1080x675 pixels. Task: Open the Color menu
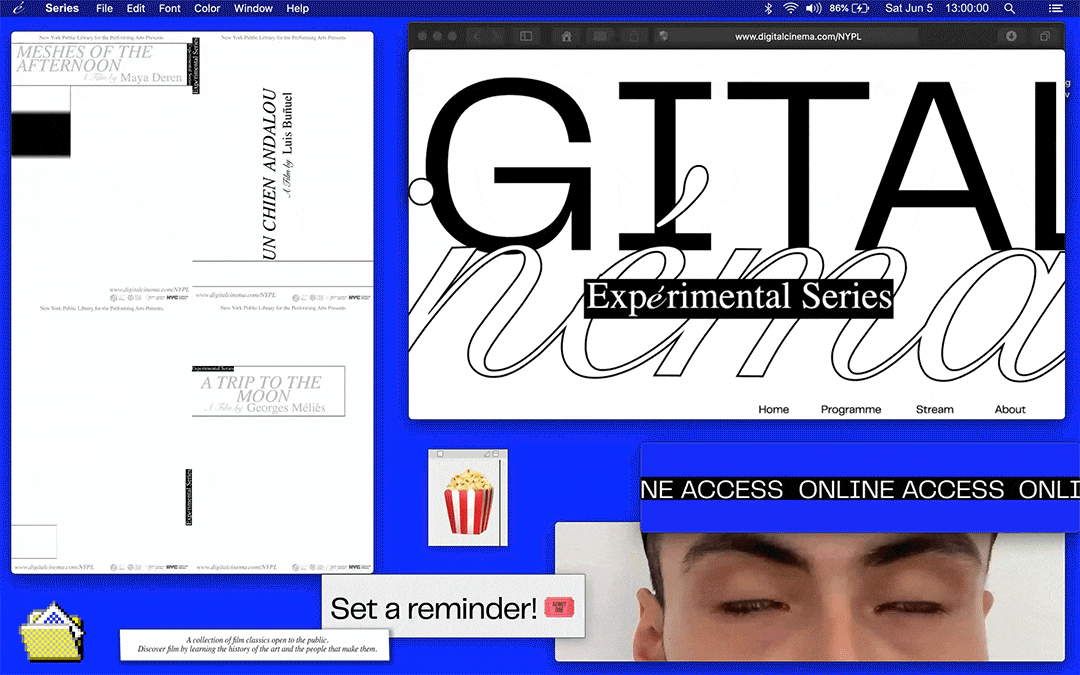(x=207, y=8)
